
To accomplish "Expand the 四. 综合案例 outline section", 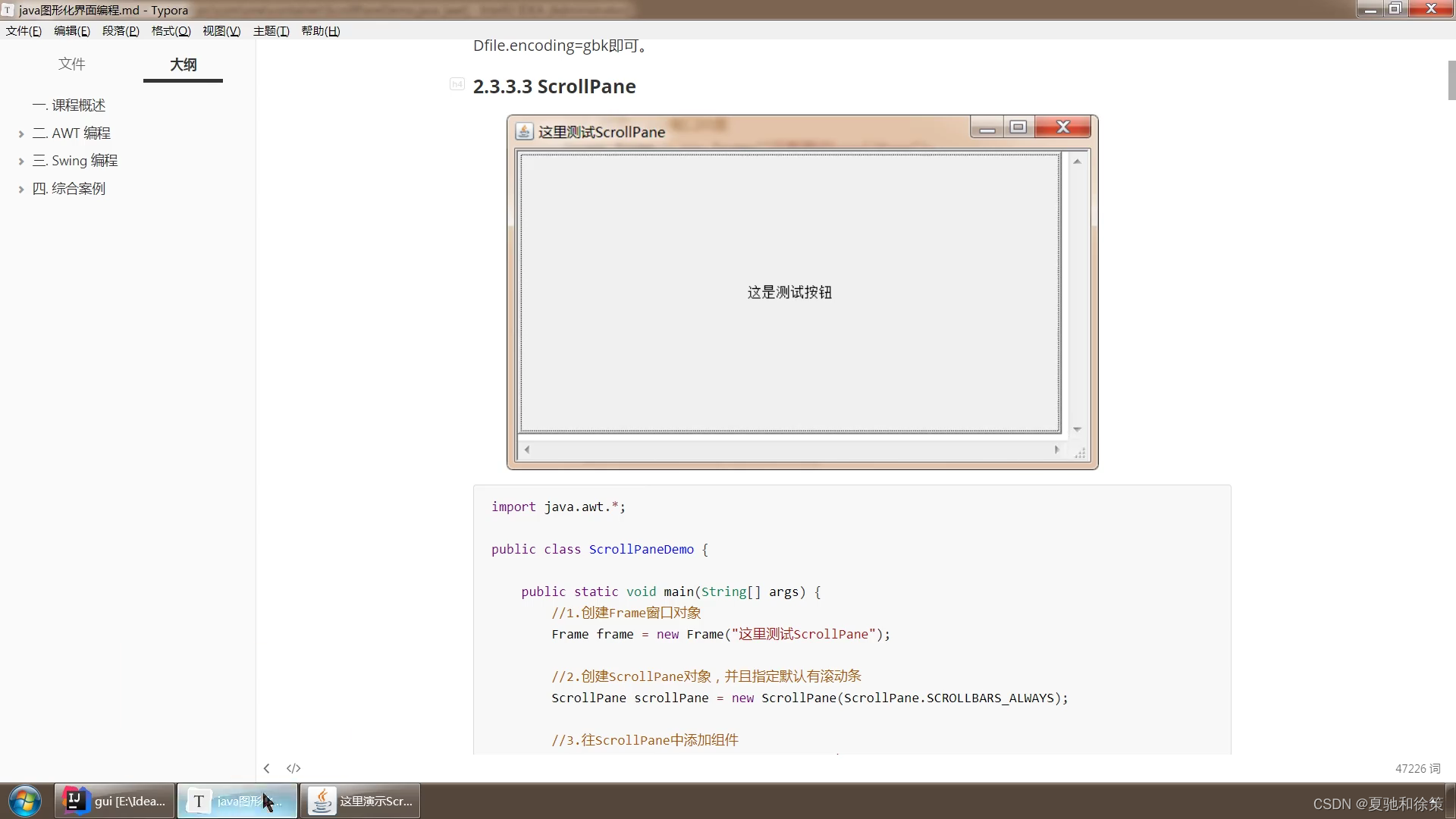I will click(x=21, y=189).
